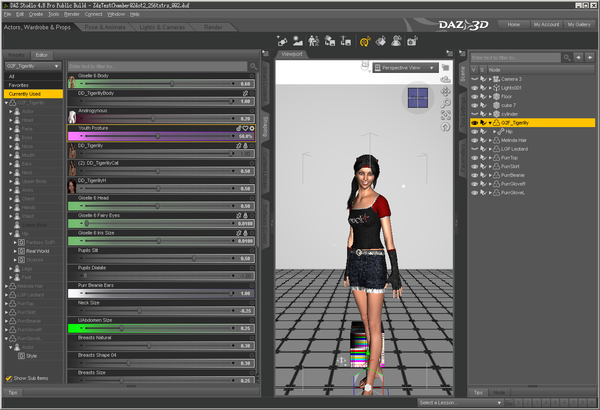Image resolution: width=600 pixels, height=410 pixels.
Task: Expand the PurrSkirt node in Scene tree
Action: (x=490, y=167)
